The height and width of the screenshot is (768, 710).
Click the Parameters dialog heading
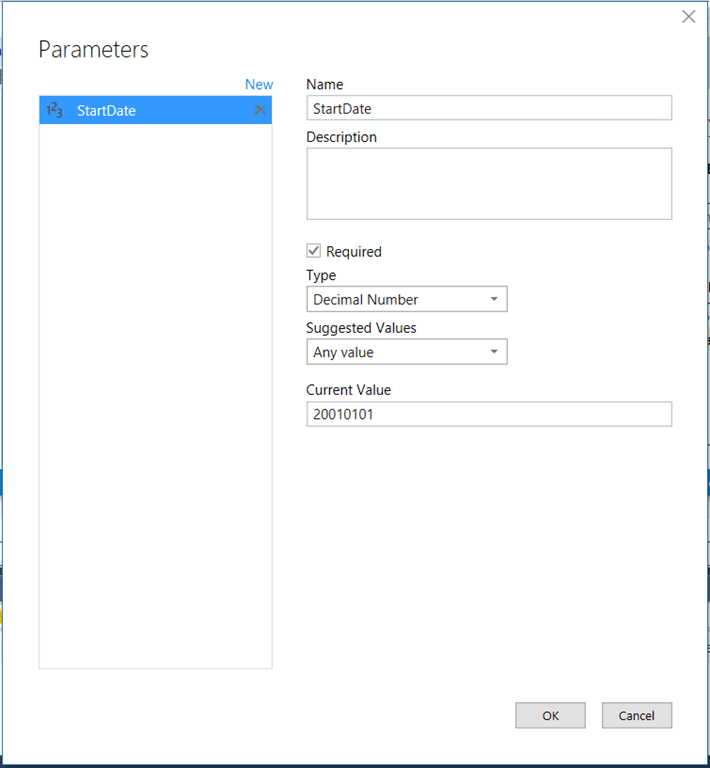[94, 49]
